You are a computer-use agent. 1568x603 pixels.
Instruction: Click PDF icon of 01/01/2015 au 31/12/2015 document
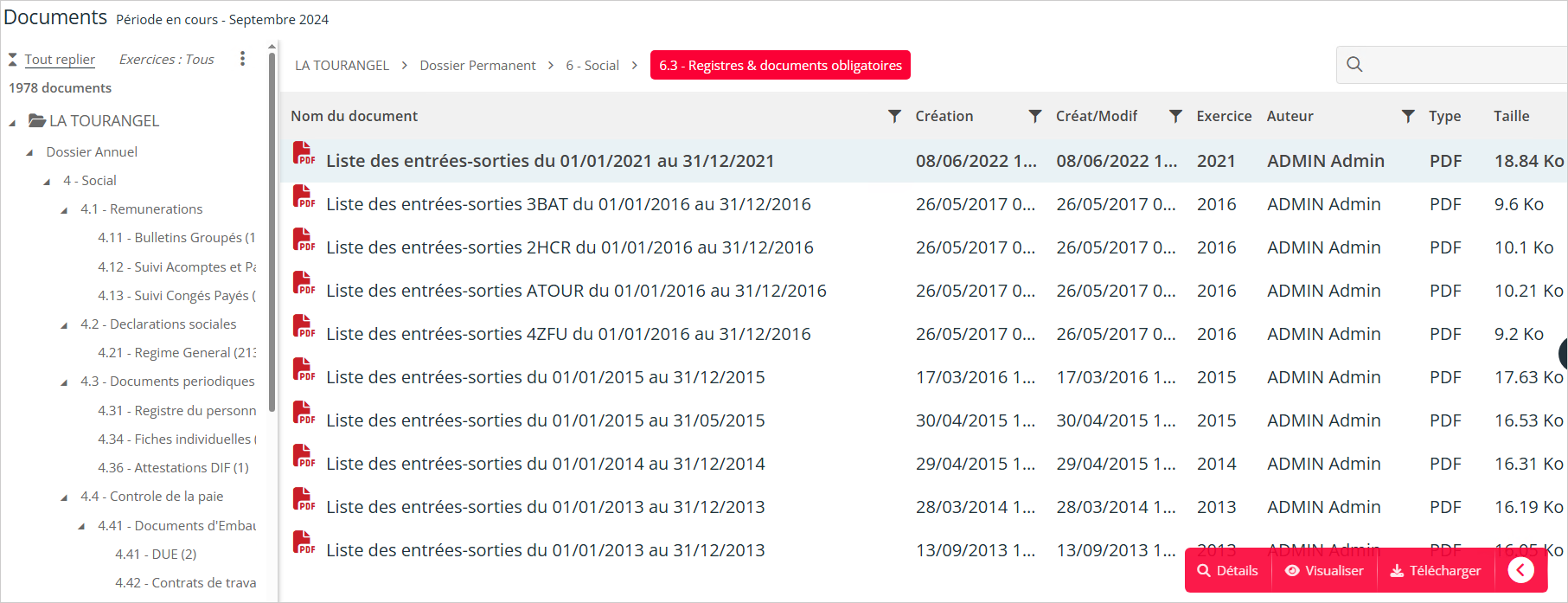tap(304, 369)
